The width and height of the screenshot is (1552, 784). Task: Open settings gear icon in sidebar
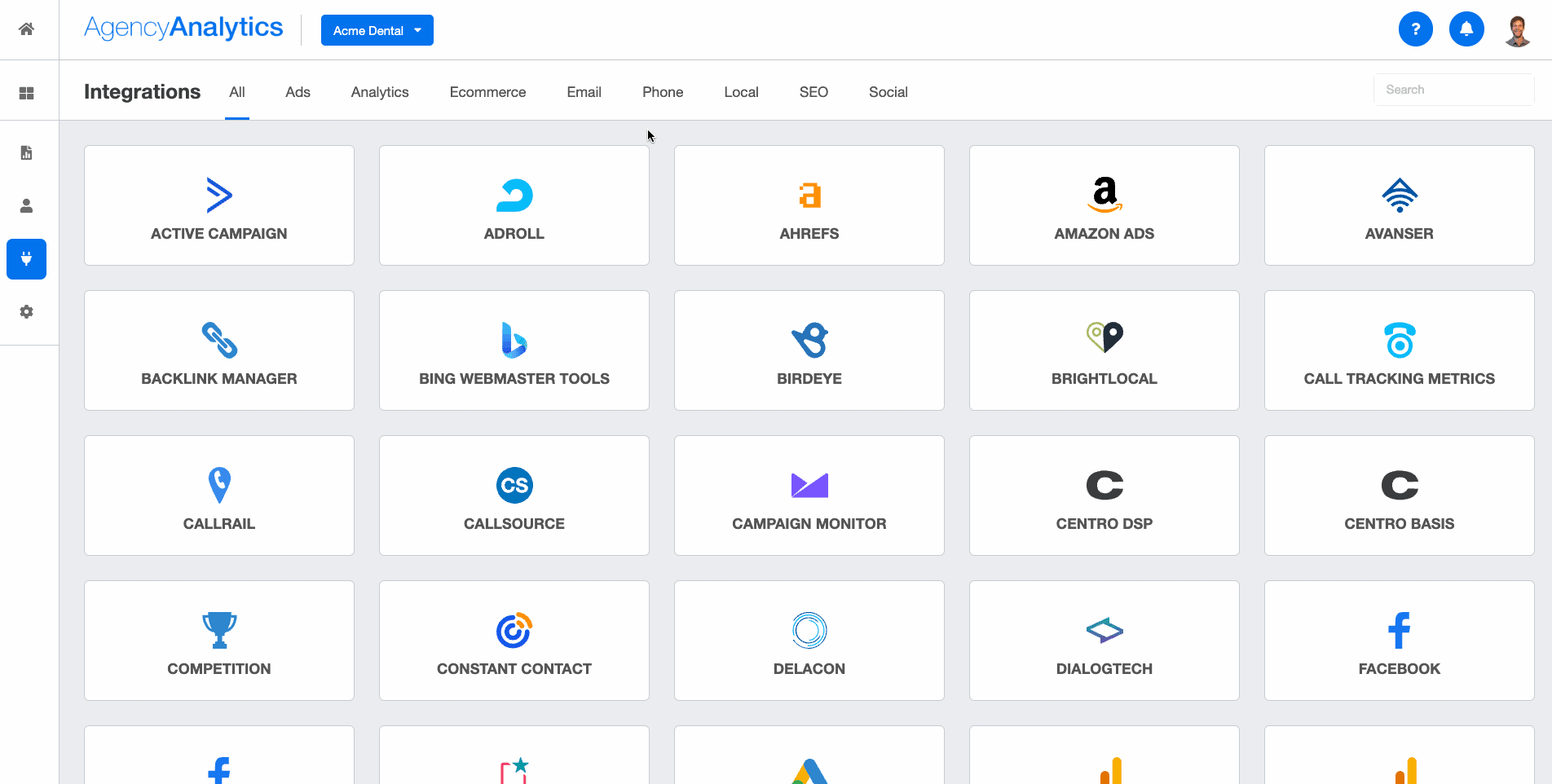click(26, 311)
